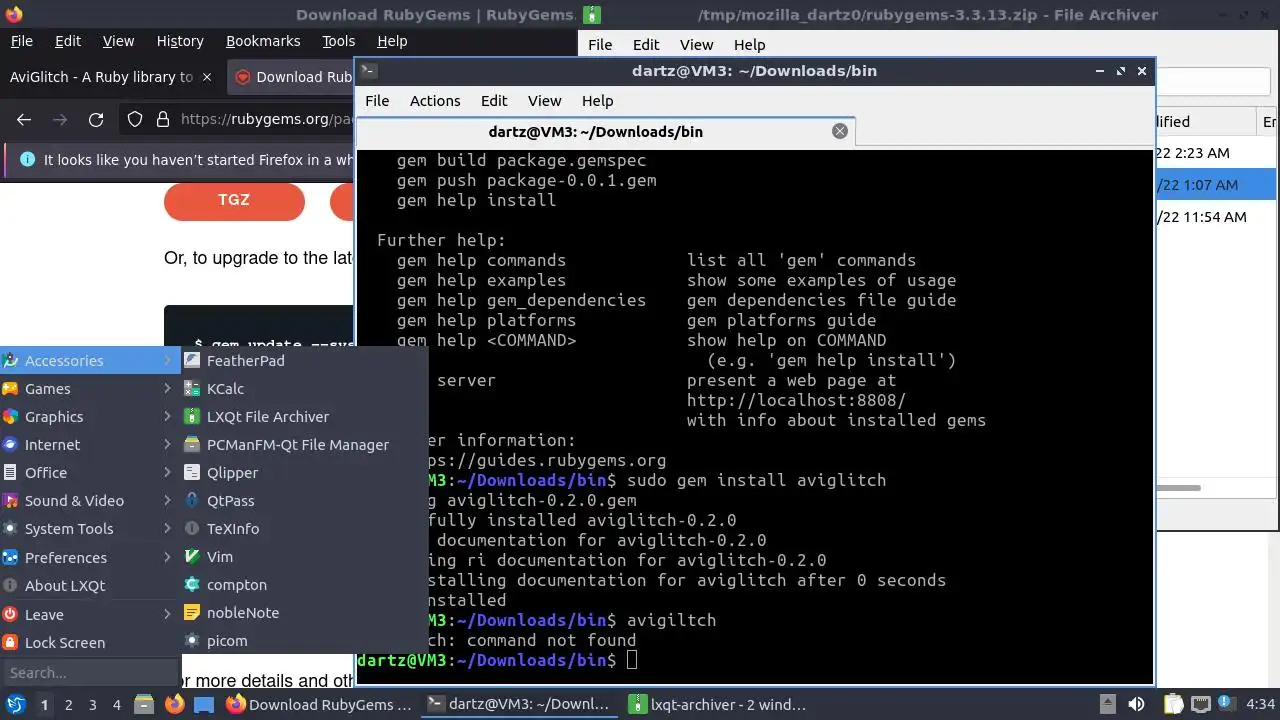The image size is (1280, 720).
Task: Switch to virtual desktop 3
Action: click(92, 705)
